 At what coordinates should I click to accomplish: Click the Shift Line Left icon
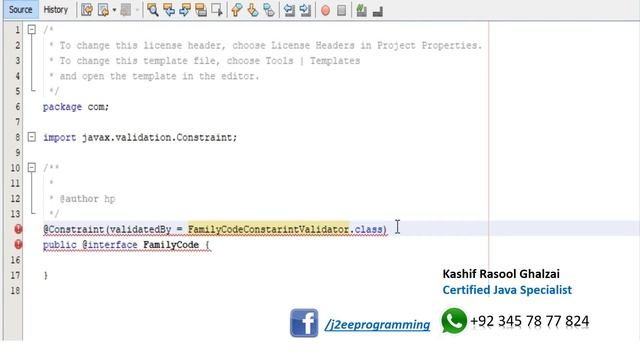[x=289, y=10]
